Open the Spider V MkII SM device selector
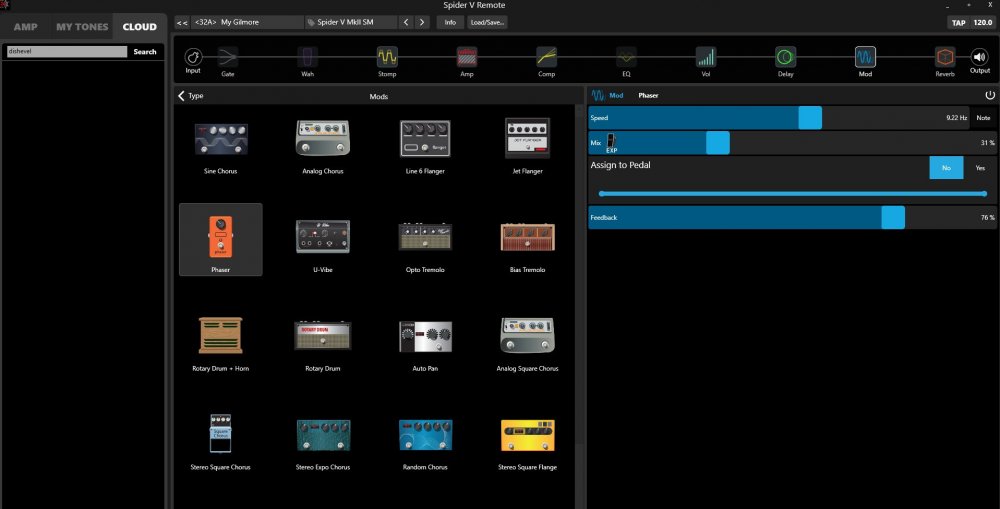 [351, 22]
